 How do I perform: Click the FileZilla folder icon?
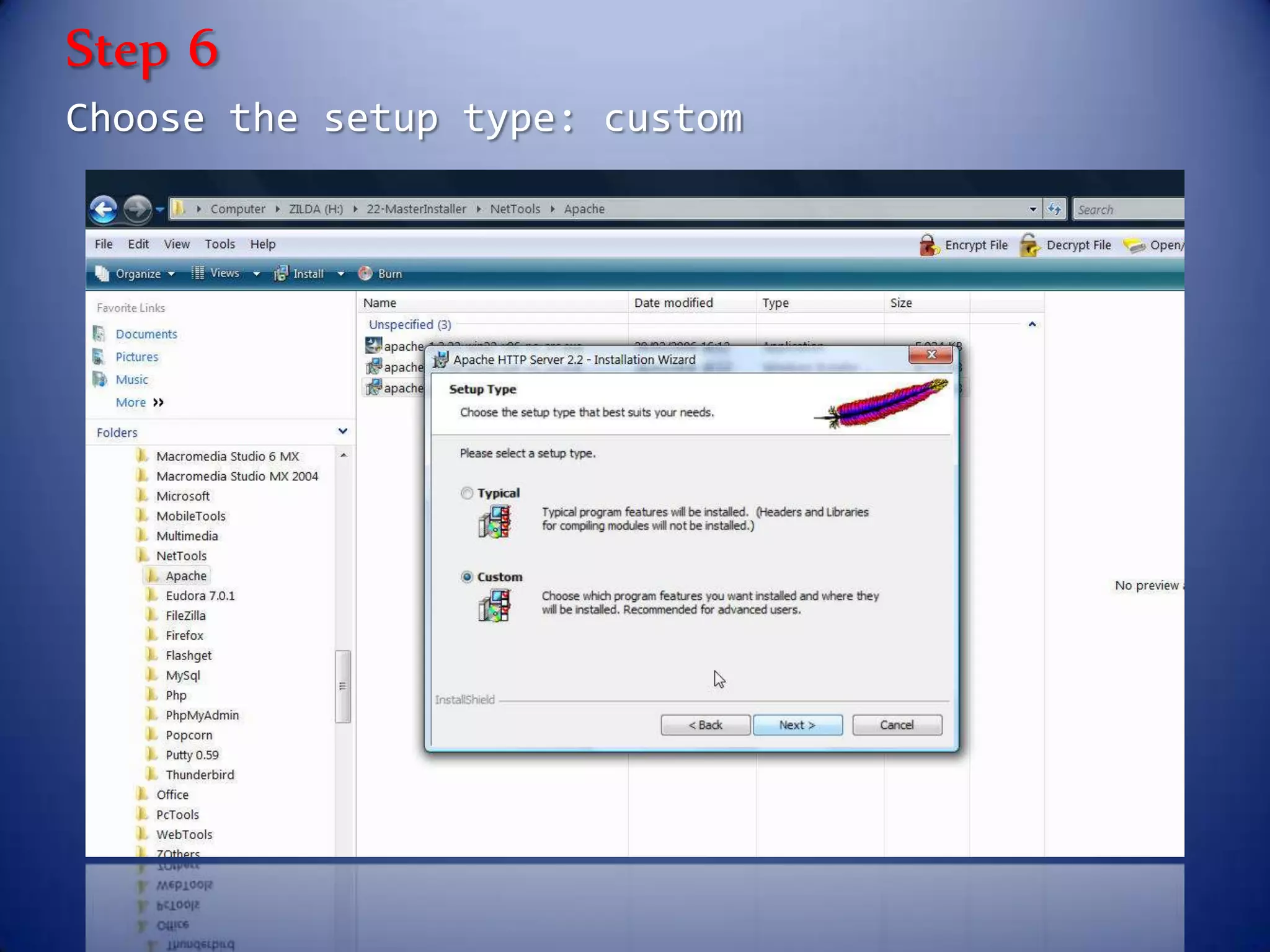tap(151, 615)
